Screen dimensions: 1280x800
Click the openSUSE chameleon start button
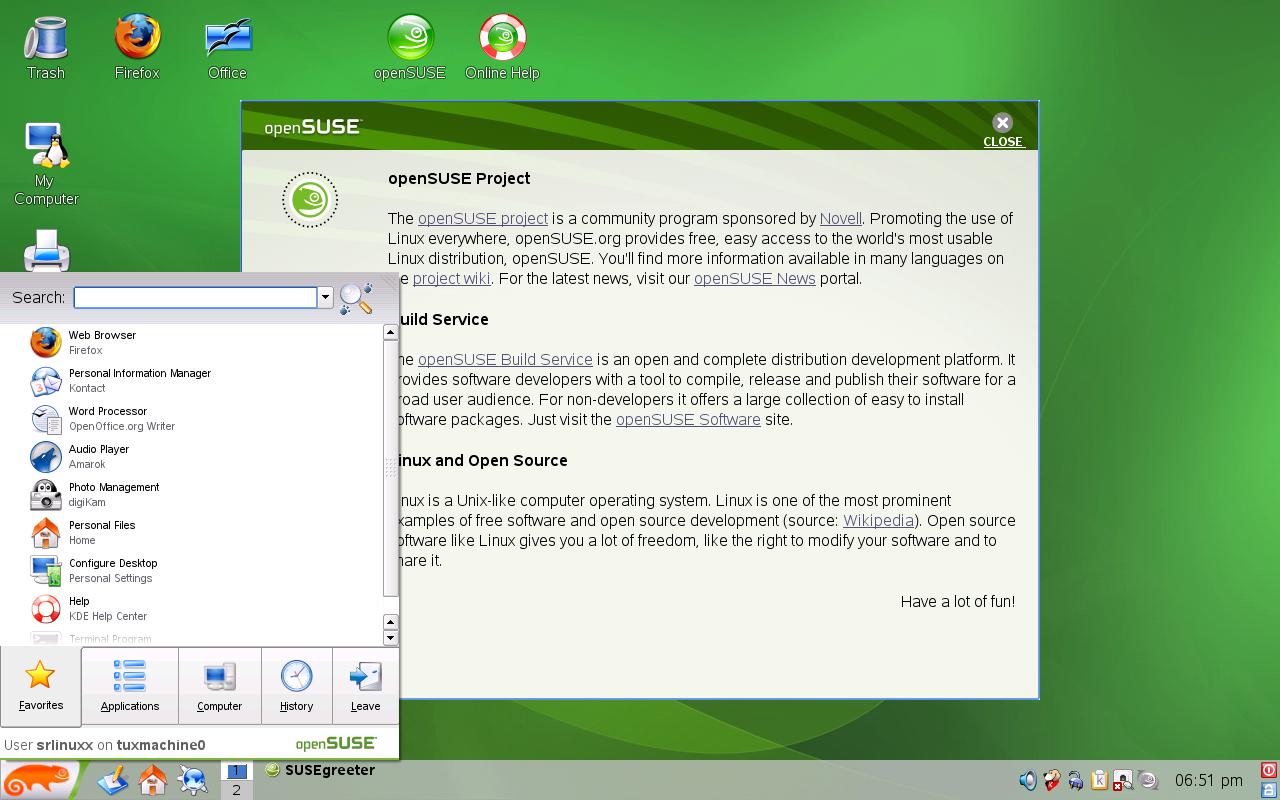[39, 780]
